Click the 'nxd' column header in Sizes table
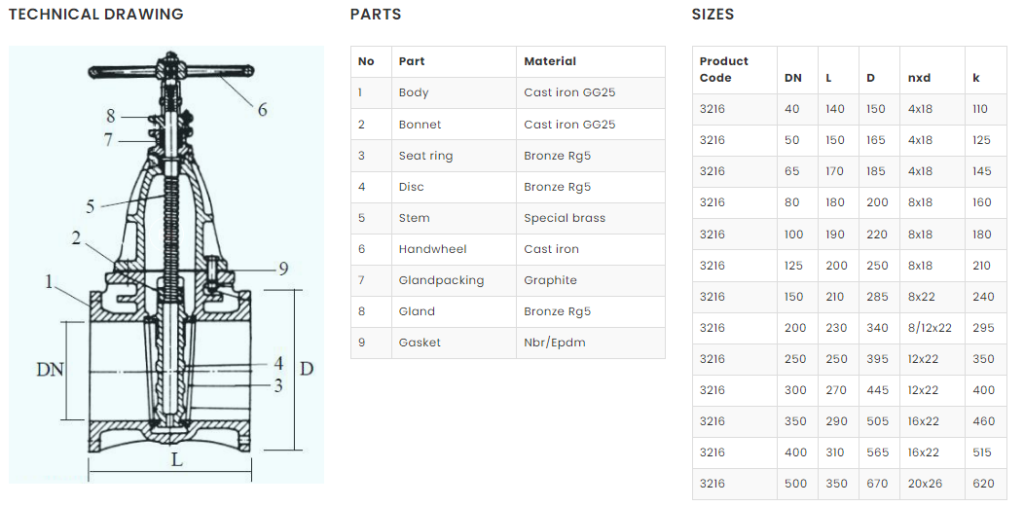 (x=919, y=77)
